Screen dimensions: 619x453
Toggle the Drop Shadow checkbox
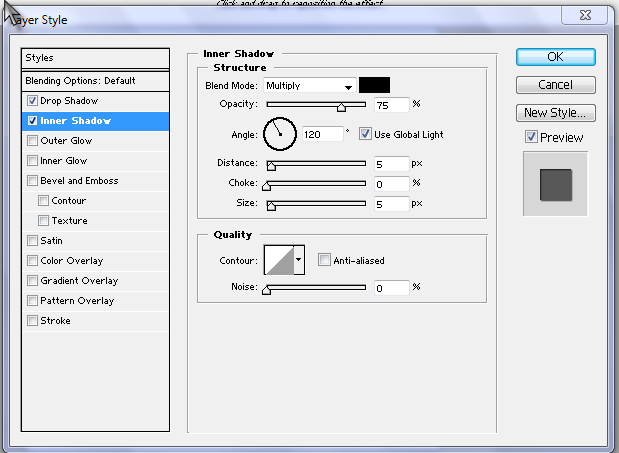32,101
